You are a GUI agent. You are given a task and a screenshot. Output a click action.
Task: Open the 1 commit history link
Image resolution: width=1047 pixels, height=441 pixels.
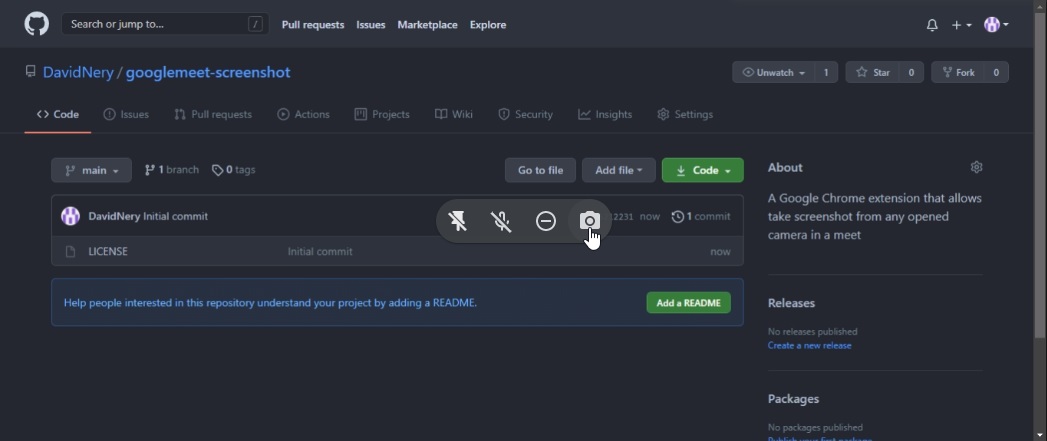coord(701,216)
